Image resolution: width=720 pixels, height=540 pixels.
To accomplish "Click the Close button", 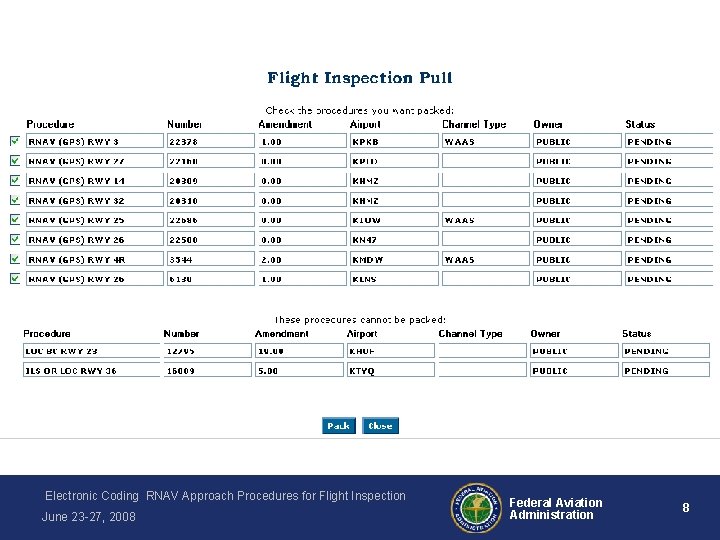I will click(x=380, y=426).
